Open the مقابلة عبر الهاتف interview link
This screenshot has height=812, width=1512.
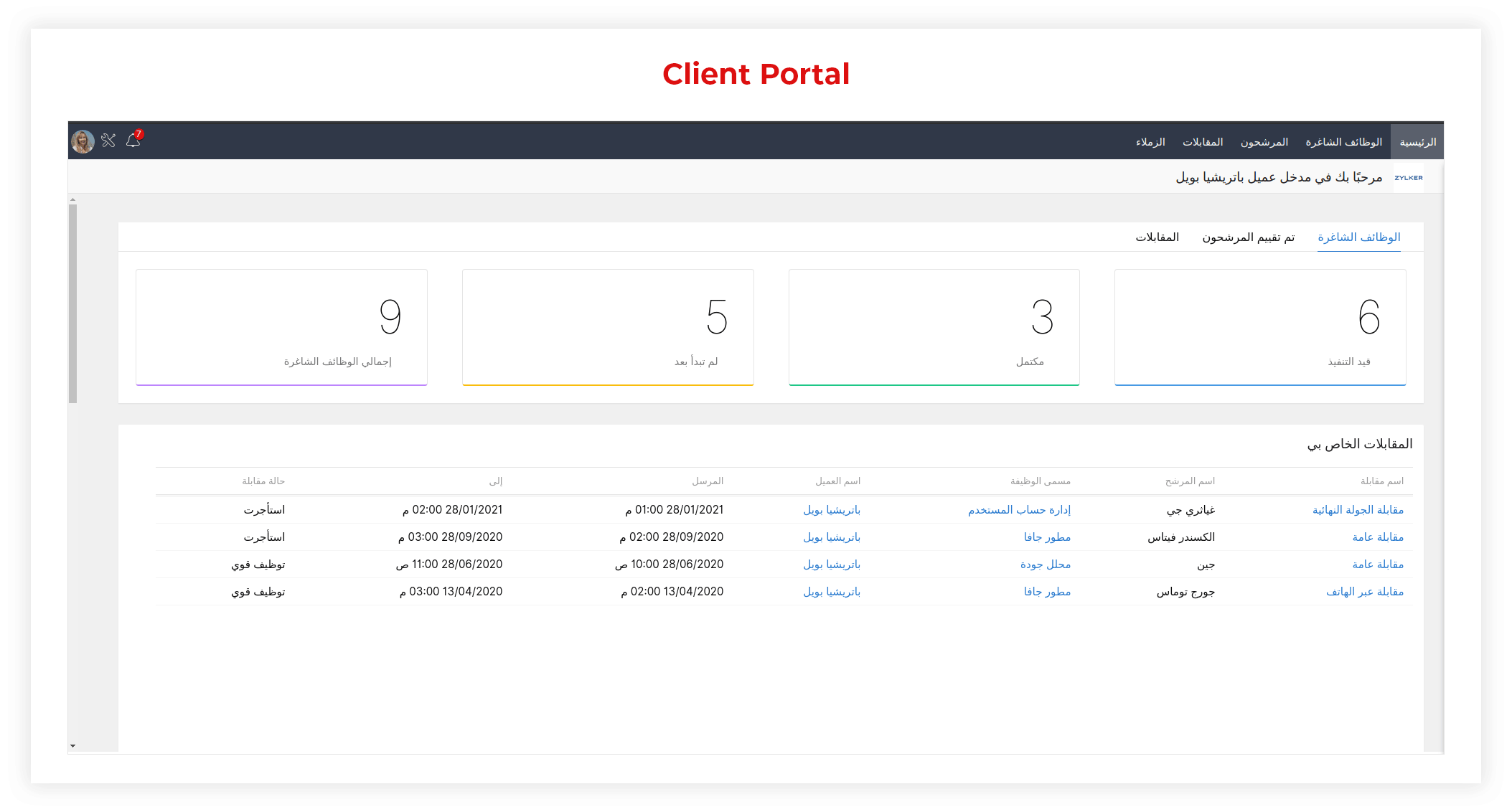pyautogui.click(x=1364, y=592)
